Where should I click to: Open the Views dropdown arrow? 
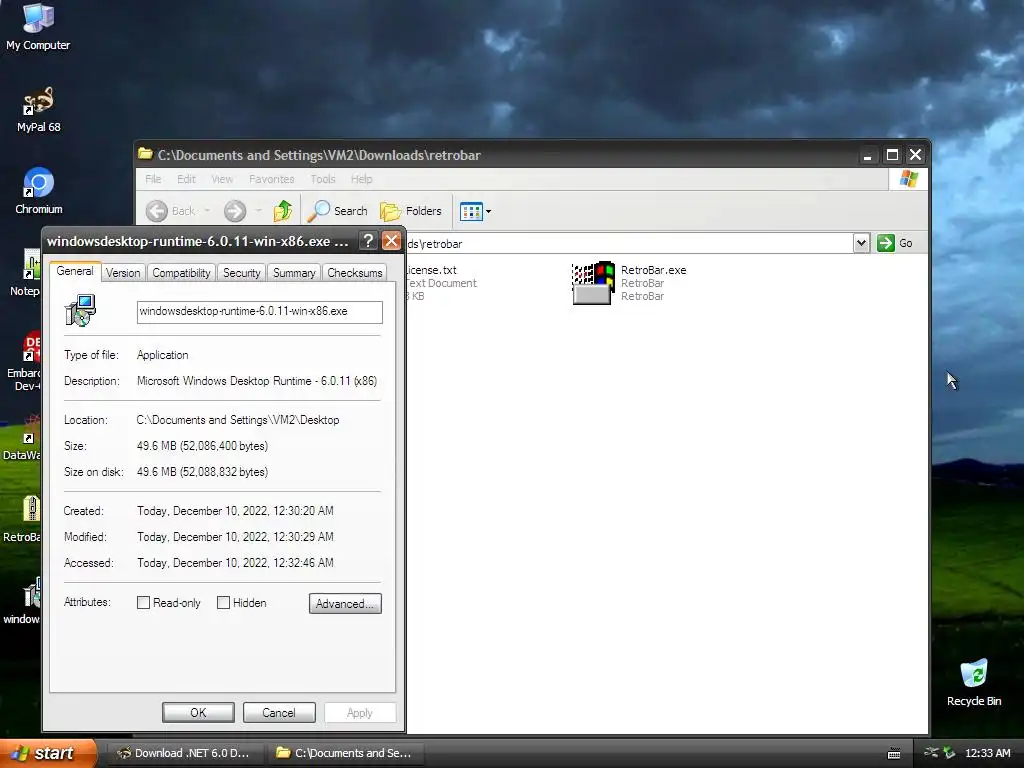[x=488, y=212]
